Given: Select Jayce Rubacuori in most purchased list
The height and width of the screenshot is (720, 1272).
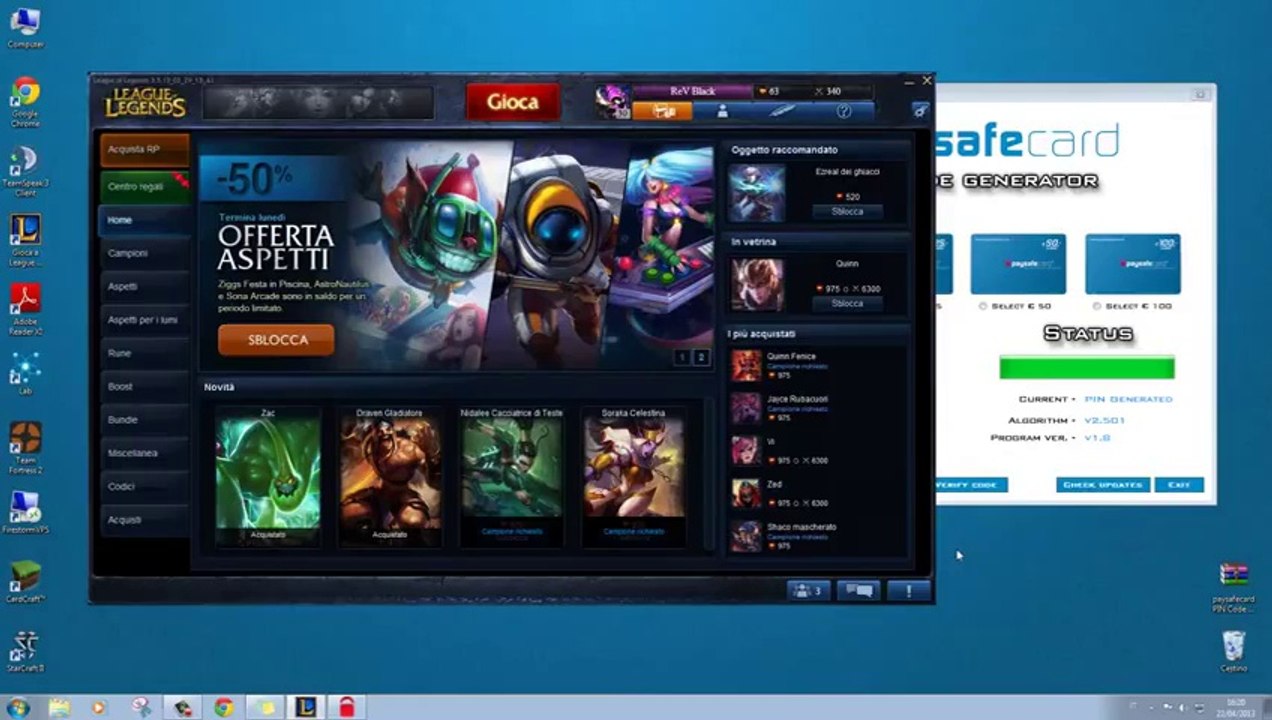Looking at the screenshot, I should coord(817,408).
